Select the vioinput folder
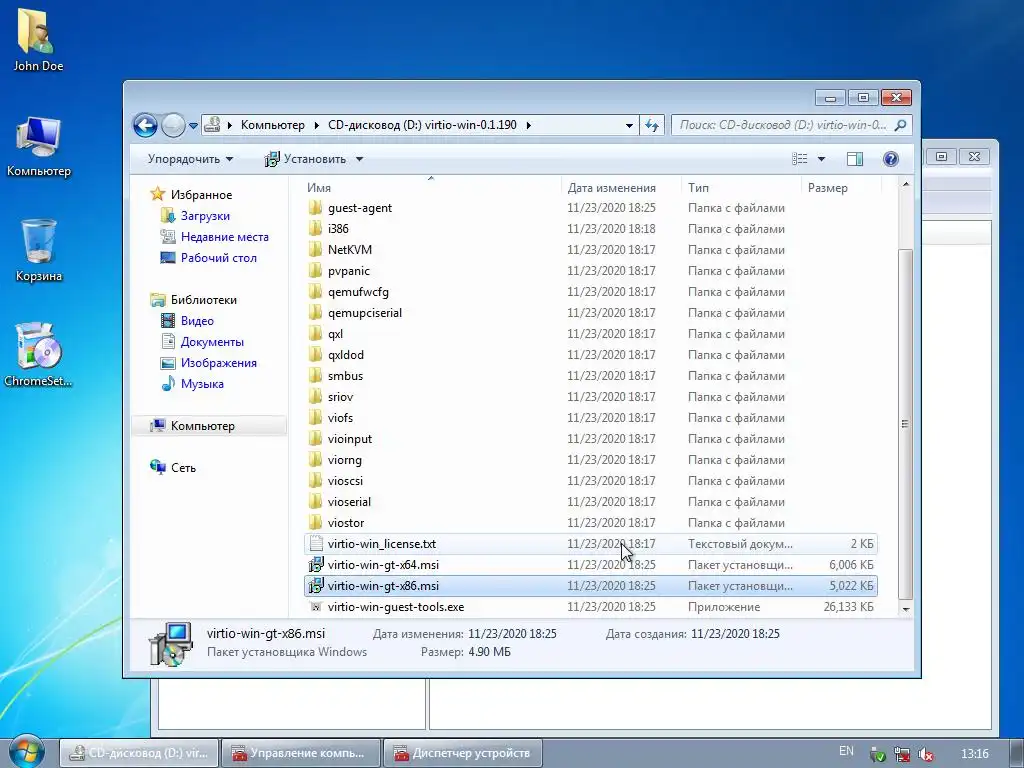Screen dimensions: 1024x768 pos(350,438)
